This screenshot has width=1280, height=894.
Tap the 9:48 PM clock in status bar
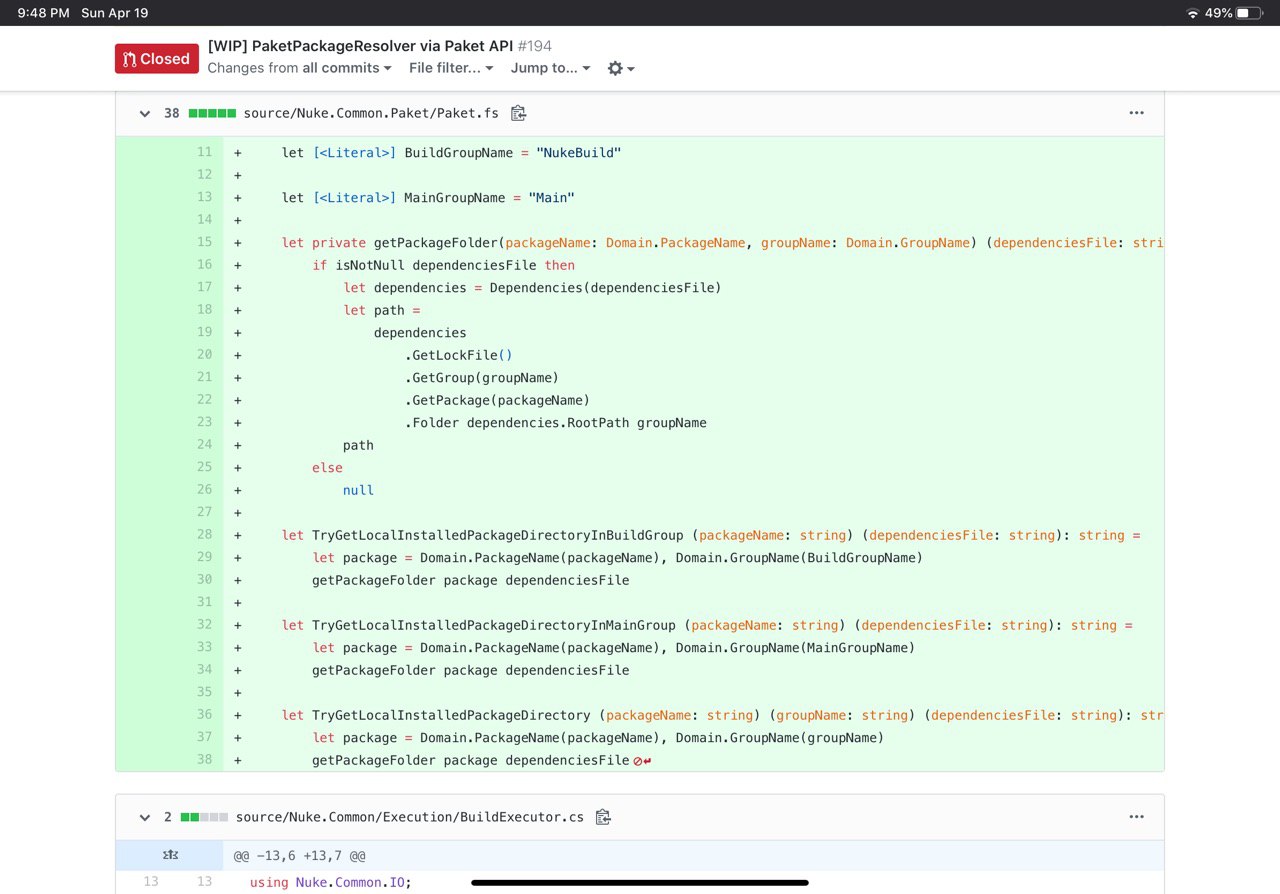tap(44, 13)
